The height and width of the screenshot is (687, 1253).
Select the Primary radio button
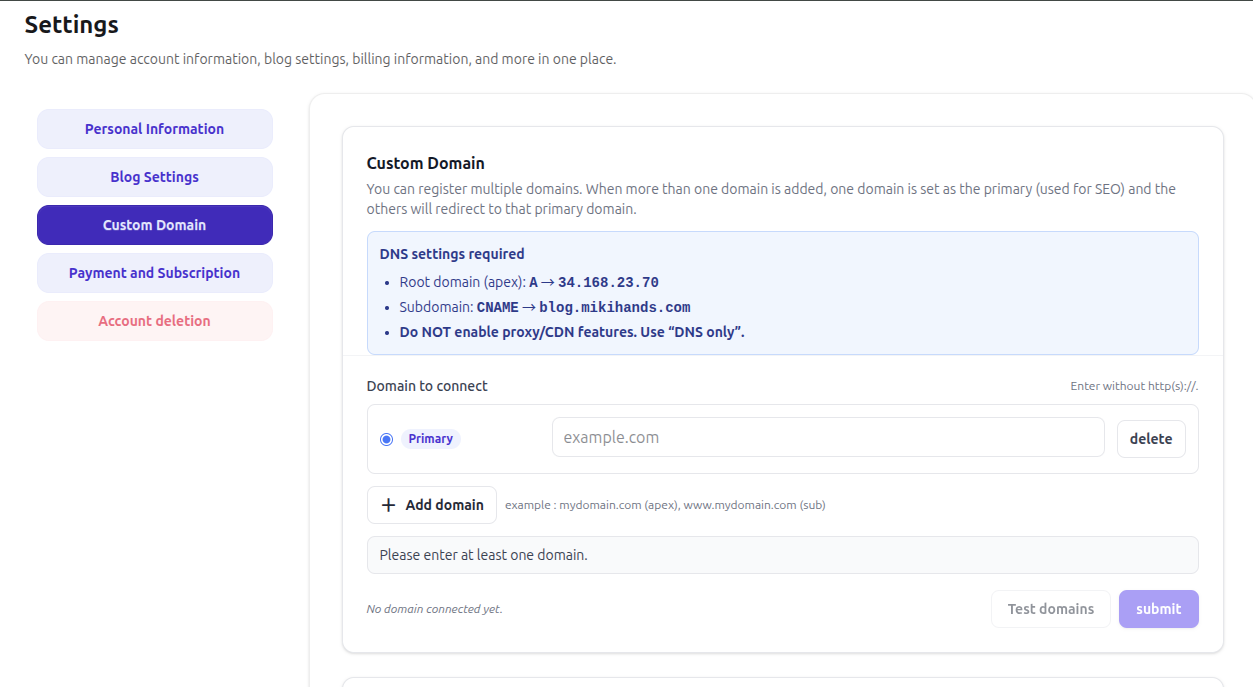coord(386,438)
